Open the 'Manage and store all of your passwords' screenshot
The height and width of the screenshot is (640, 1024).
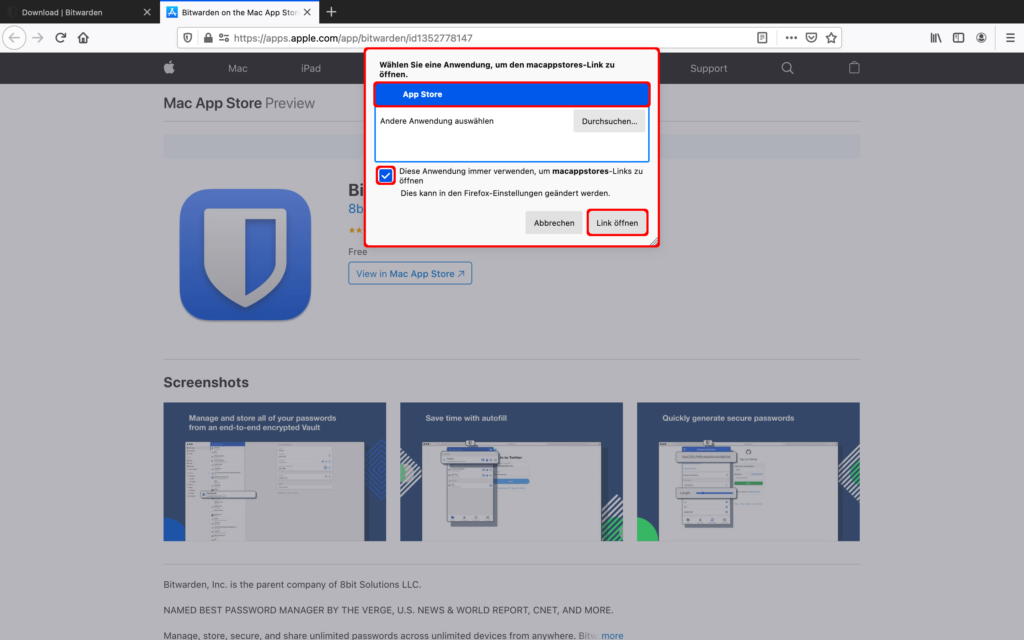[274, 472]
